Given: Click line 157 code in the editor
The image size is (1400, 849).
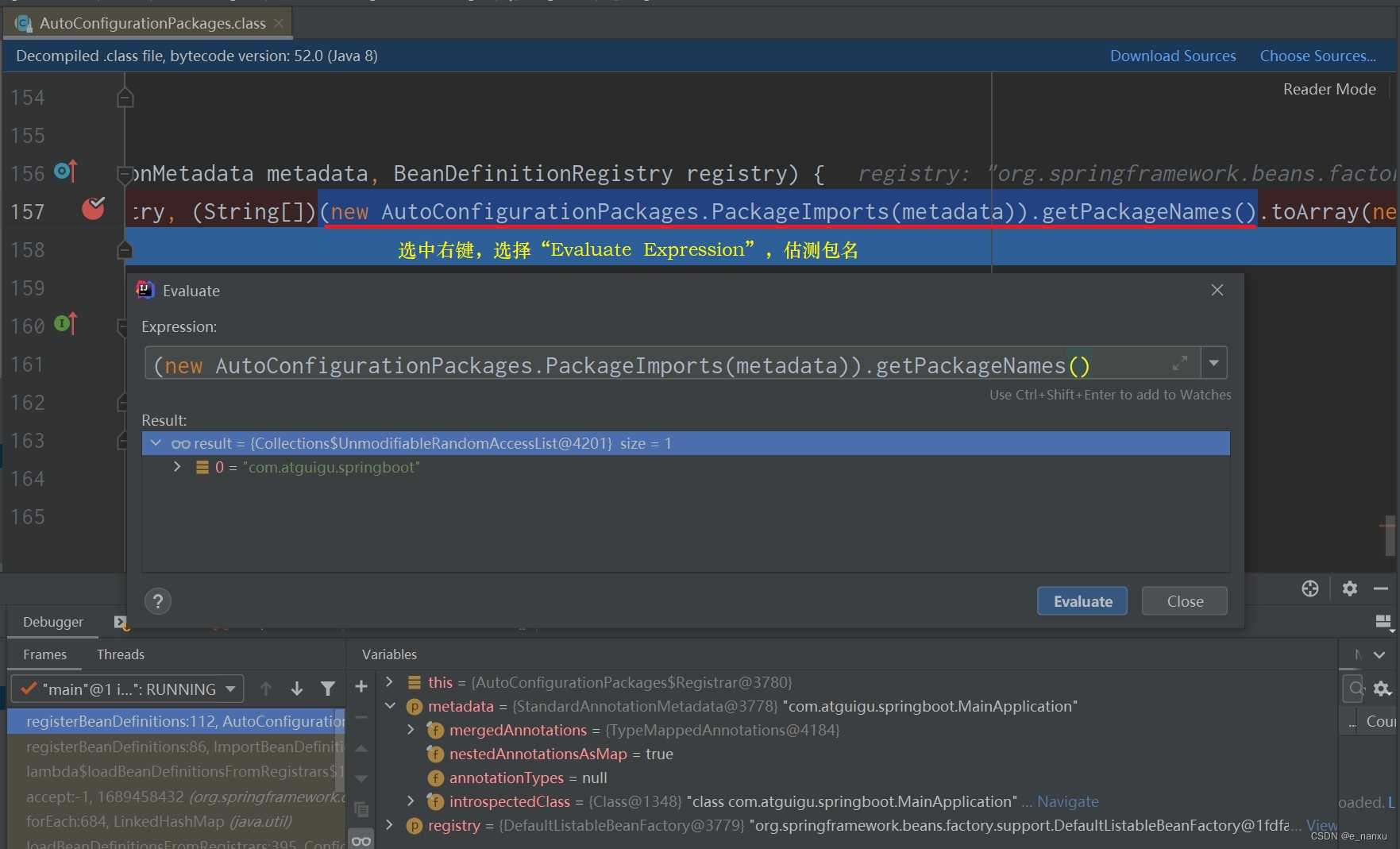Looking at the screenshot, I should pyautogui.click(x=761, y=211).
